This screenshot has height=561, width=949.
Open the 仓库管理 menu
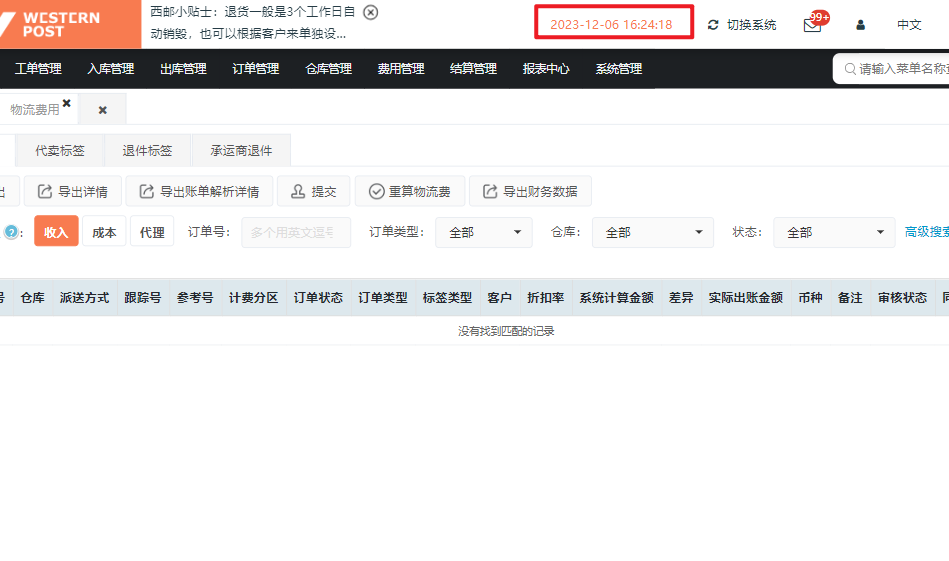point(329,69)
